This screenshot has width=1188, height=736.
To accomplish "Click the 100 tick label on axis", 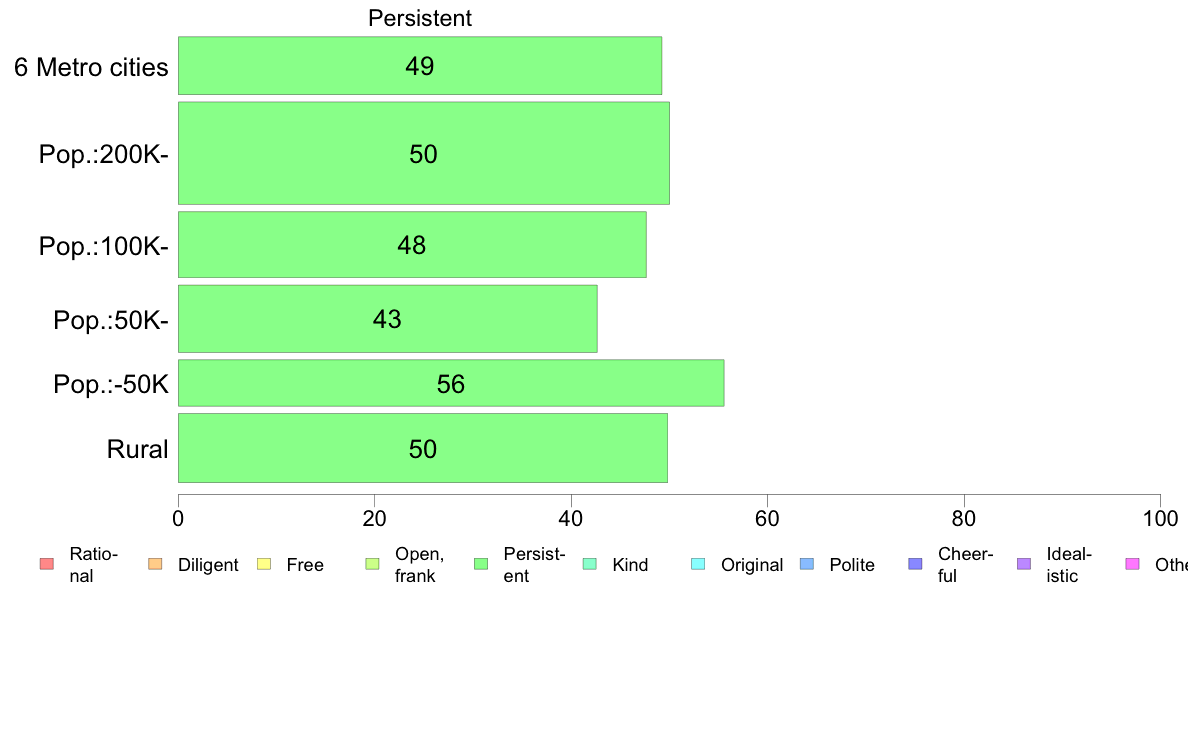I will [1160, 518].
